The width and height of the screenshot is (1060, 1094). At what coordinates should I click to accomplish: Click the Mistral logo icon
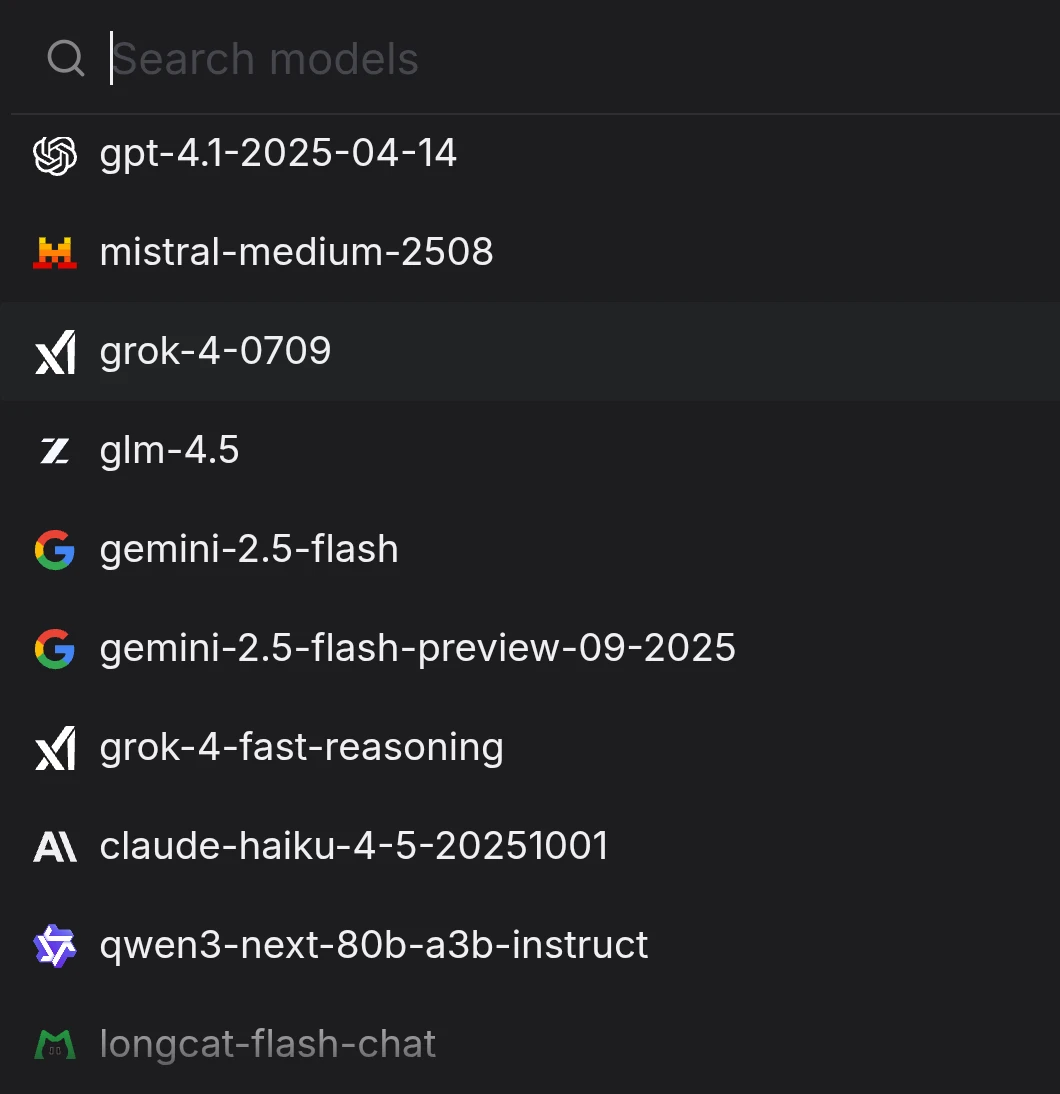pyautogui.click(x=55, y=253)
